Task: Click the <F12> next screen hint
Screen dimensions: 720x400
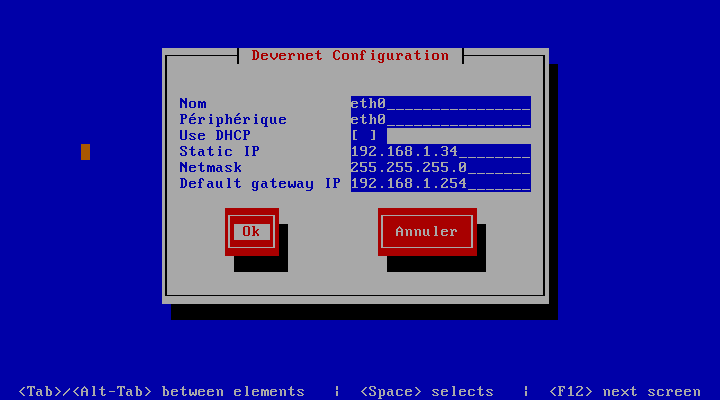Action: pyautogui.click(x=625, y=391)
